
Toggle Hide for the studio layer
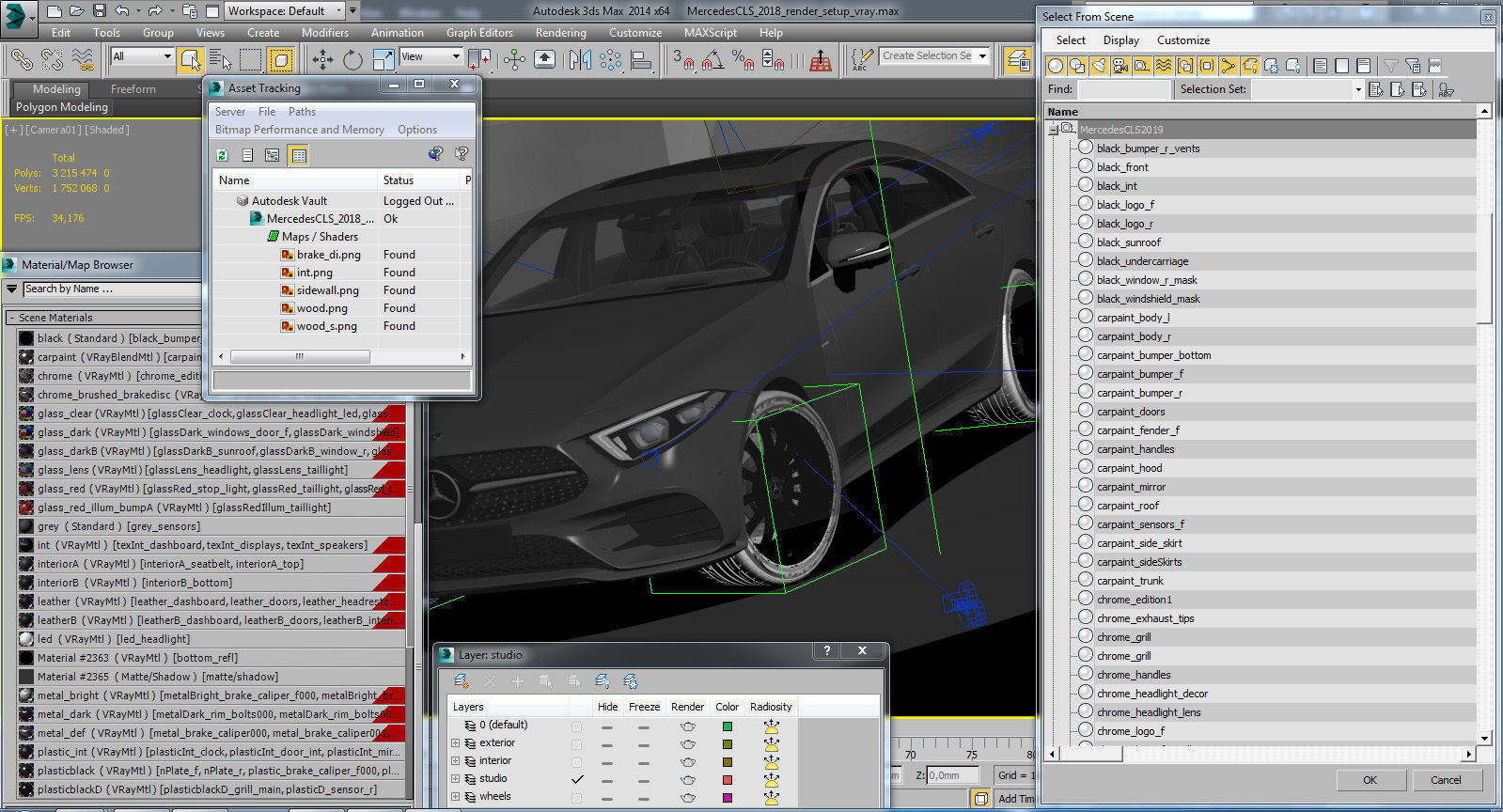click(x=607, y=780)
